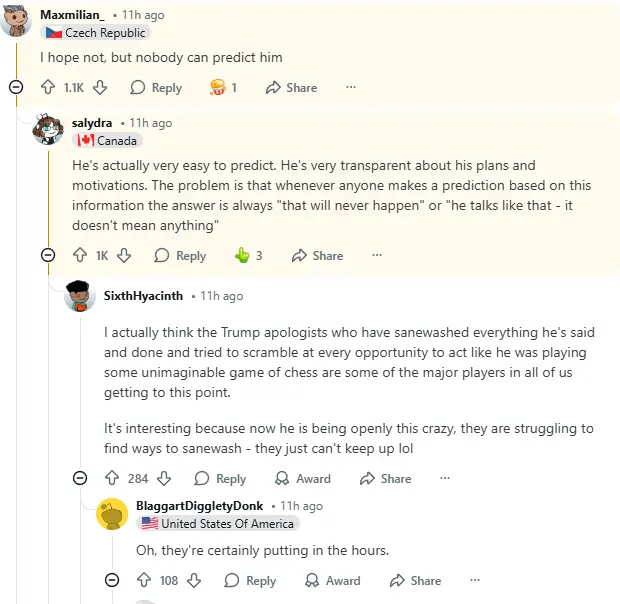Open SixthHyacinth's user profile link

pyautogui.click(x=143, y=296)
